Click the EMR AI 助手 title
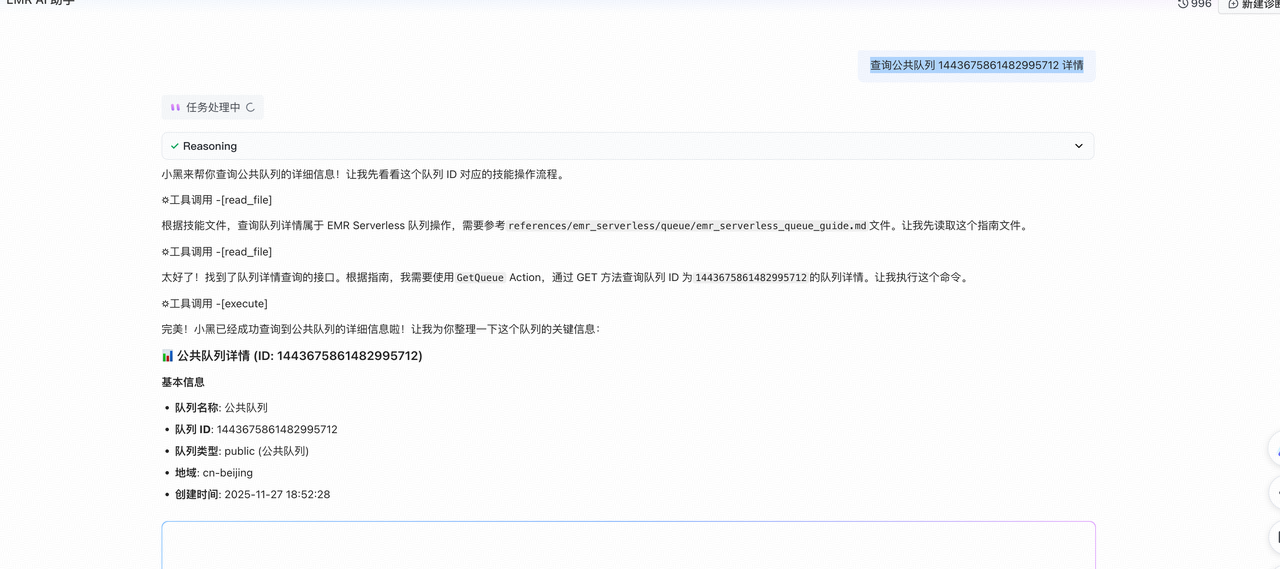The height and width of the screenshot is (569, 1280). [41, 3]
